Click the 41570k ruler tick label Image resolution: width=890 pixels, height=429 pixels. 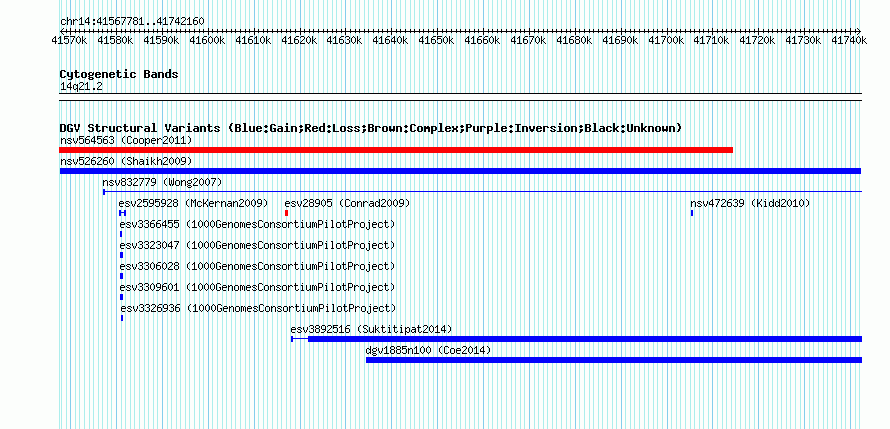tap(69, 40)
